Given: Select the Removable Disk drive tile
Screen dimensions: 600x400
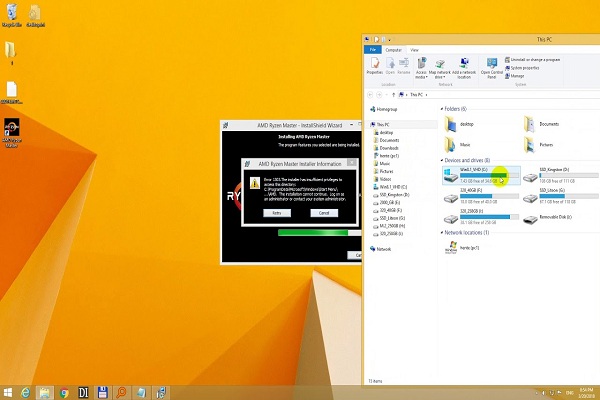Looking at the screenshot, I should click(x=547, y=219).
